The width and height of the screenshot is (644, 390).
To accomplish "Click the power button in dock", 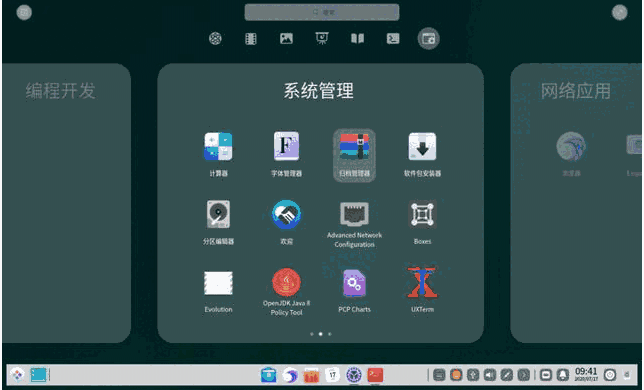I will 610,375.
